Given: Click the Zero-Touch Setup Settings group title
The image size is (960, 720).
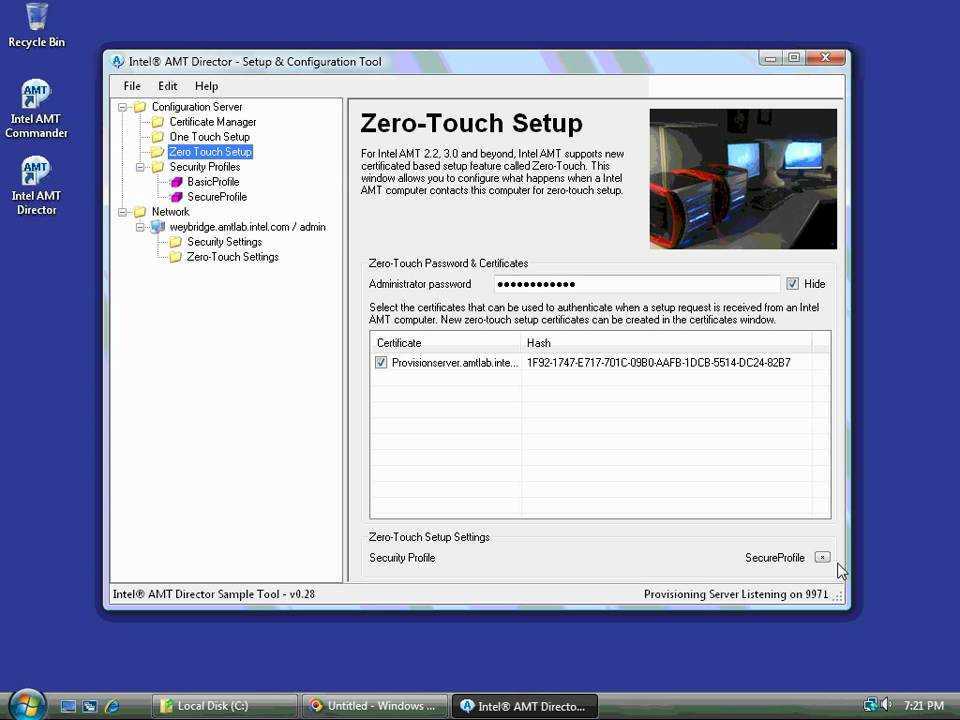Looking at the screenshot, I should pos(429,537).
